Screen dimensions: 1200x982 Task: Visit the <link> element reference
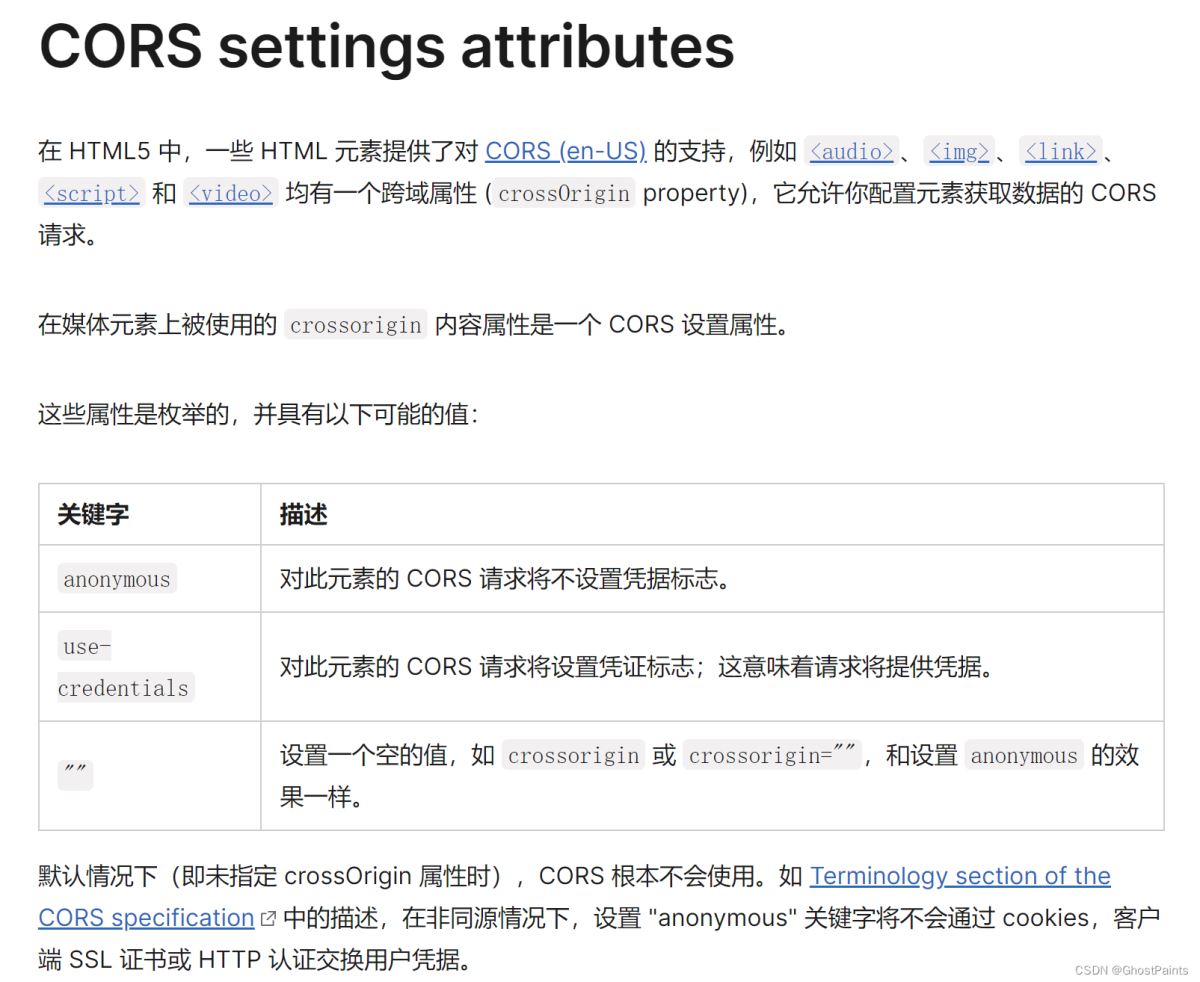coord(1061,151)
